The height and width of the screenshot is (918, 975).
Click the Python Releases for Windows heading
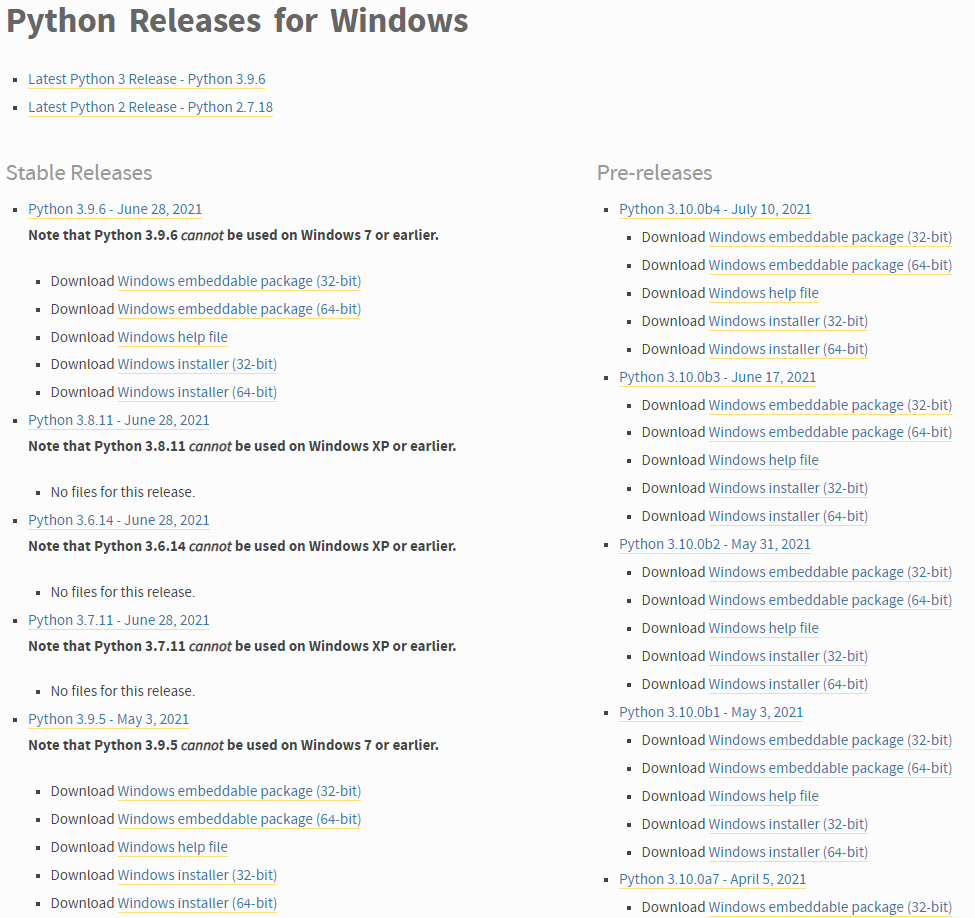click(x=237, y=21)
